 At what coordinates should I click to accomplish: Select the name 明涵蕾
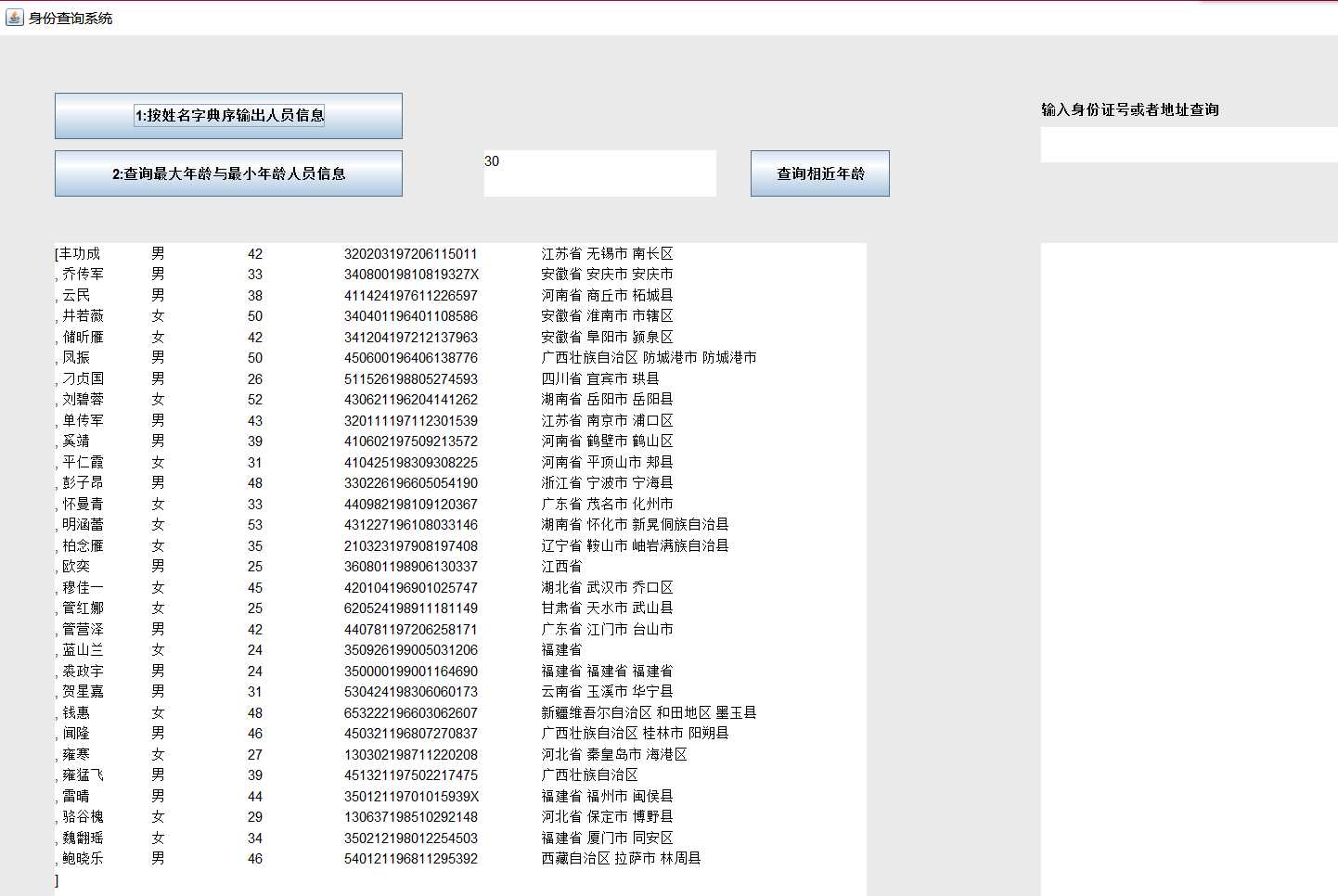[83, 525]
